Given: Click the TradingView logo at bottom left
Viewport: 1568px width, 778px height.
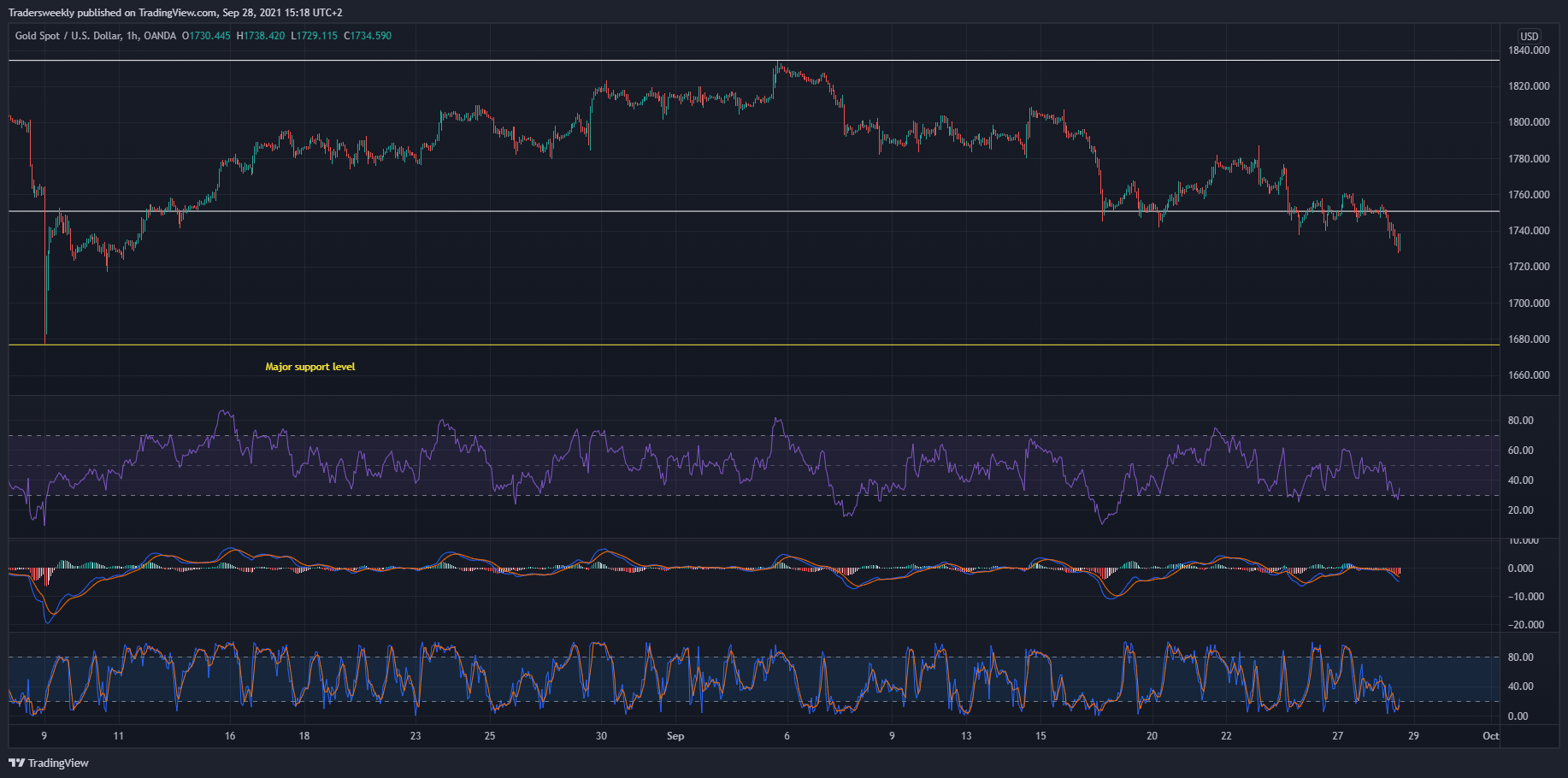Looking at the screenshot, I should (x=49, y=763).
